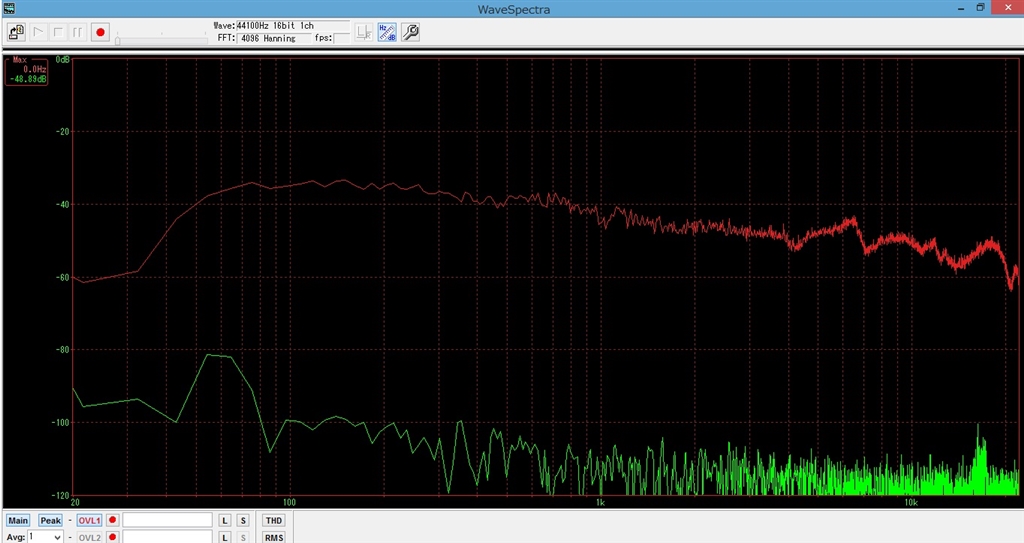
Task: Click the grayed cursor readout icon
Action: pos(364,32)
